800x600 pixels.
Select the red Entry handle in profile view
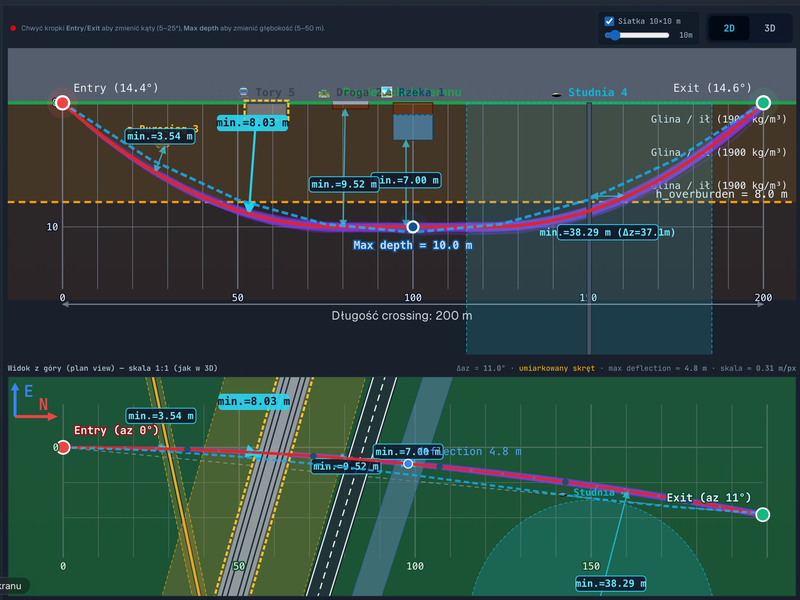point(62,103)
